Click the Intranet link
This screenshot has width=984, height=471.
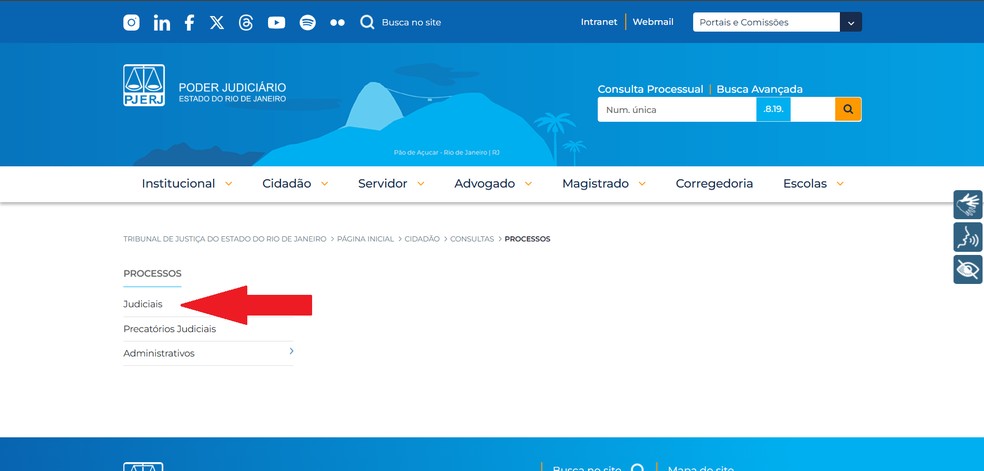(x=599, y=22)
